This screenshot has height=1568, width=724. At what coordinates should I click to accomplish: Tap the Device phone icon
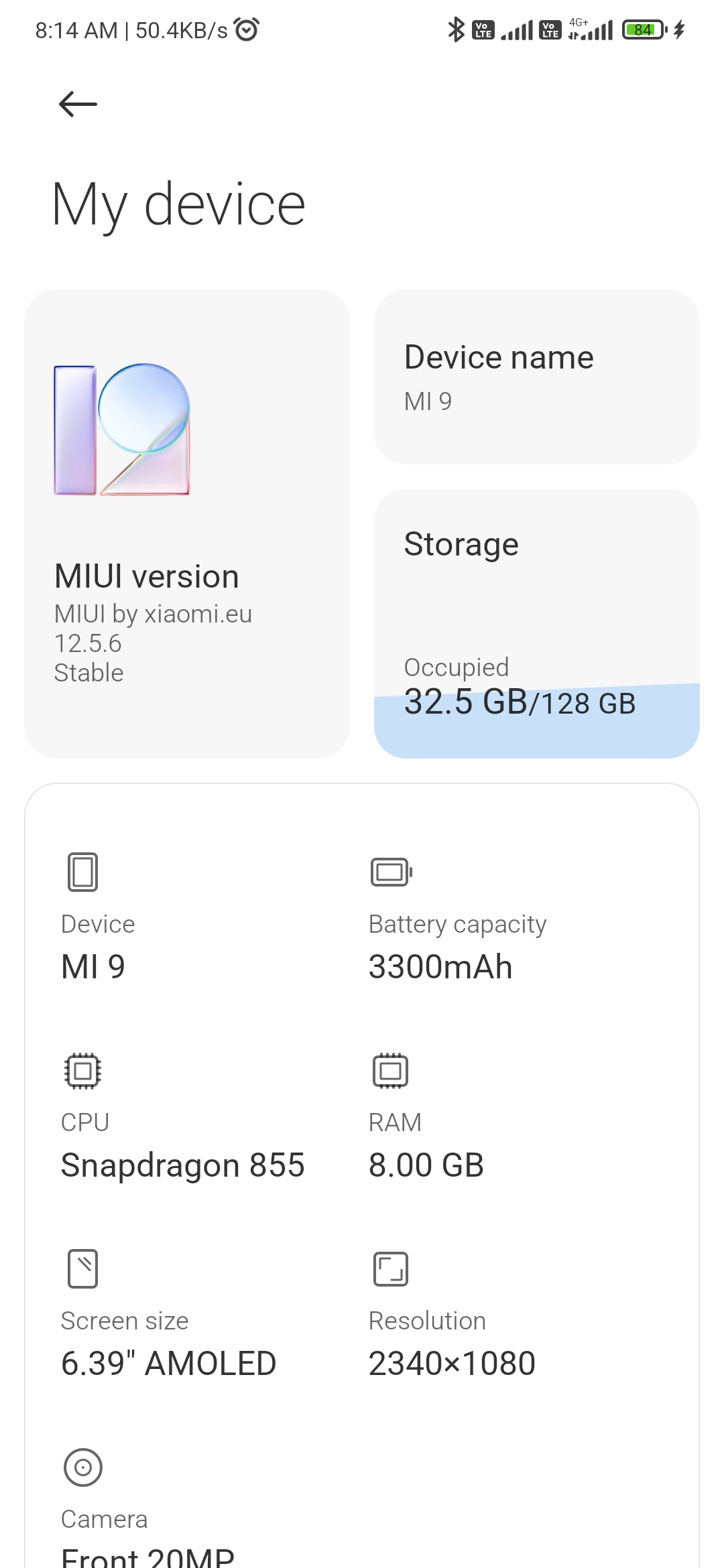click(x=82, y=872)
